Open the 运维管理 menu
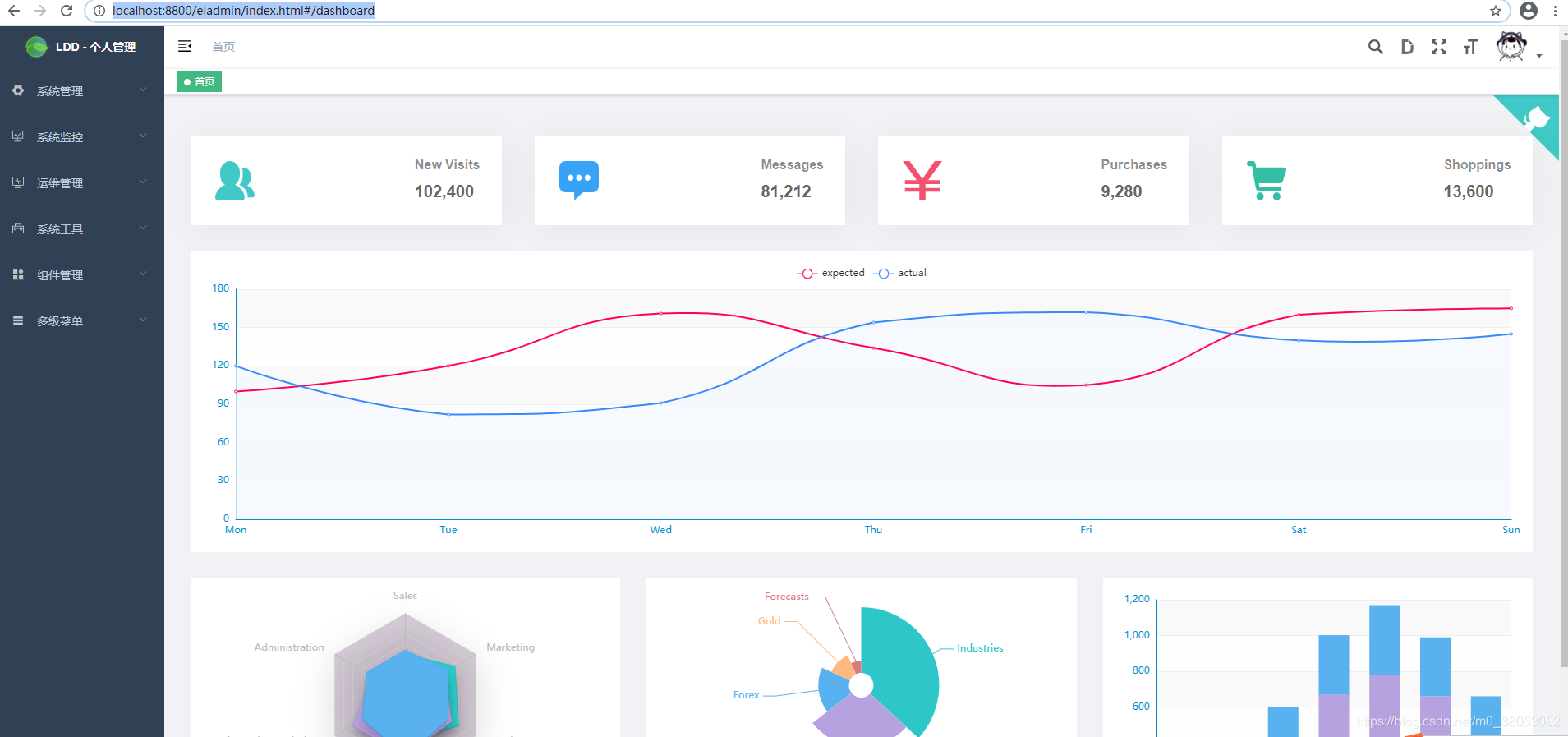The image size is (1568, 737). point(82,183)
